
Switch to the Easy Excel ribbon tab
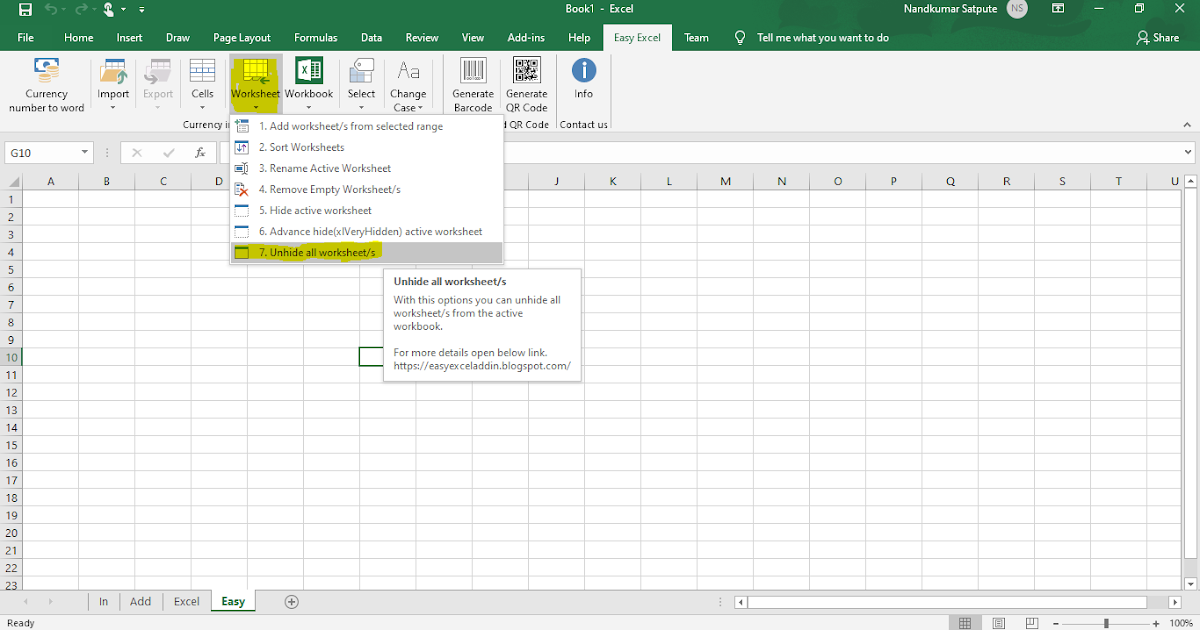pyautogui.click(x=637, y=37)
